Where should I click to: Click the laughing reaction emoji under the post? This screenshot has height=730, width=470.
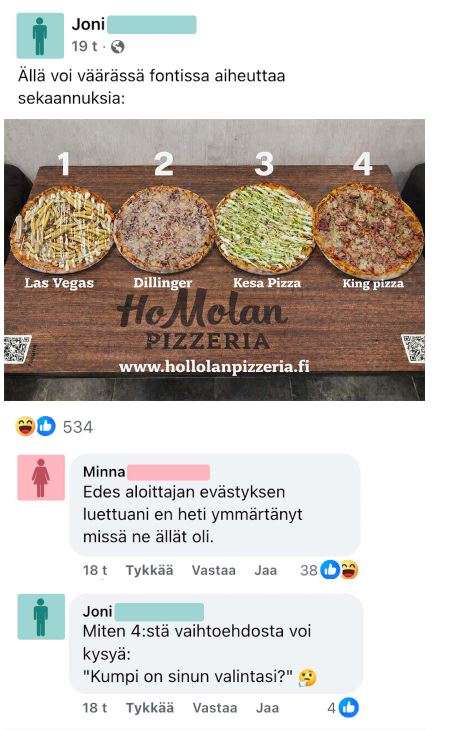(25, 426)
